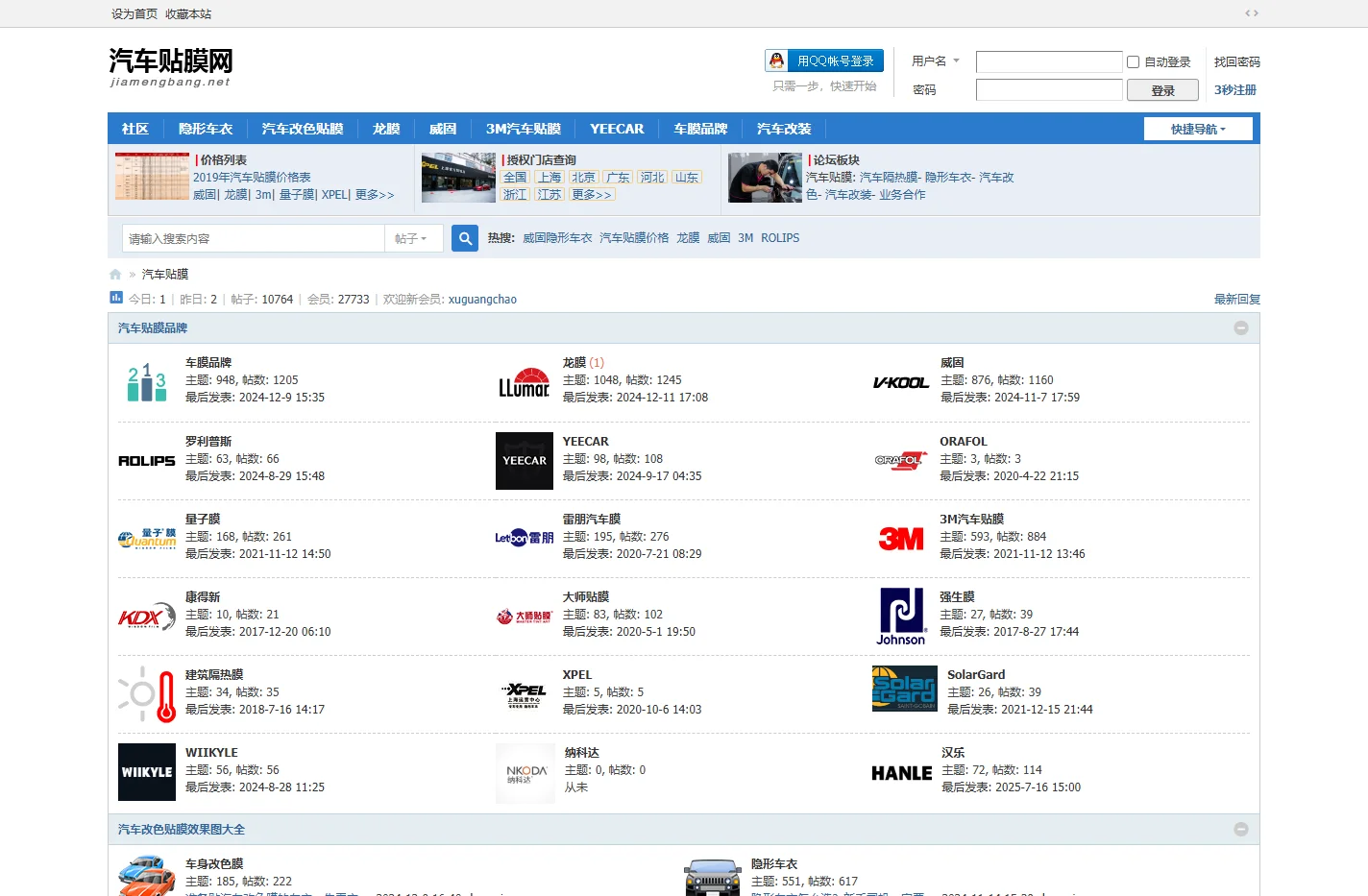Open the Quantum 量子膜 logo icon
This screenshot has width=1368, height=896.
pos(147,539)
